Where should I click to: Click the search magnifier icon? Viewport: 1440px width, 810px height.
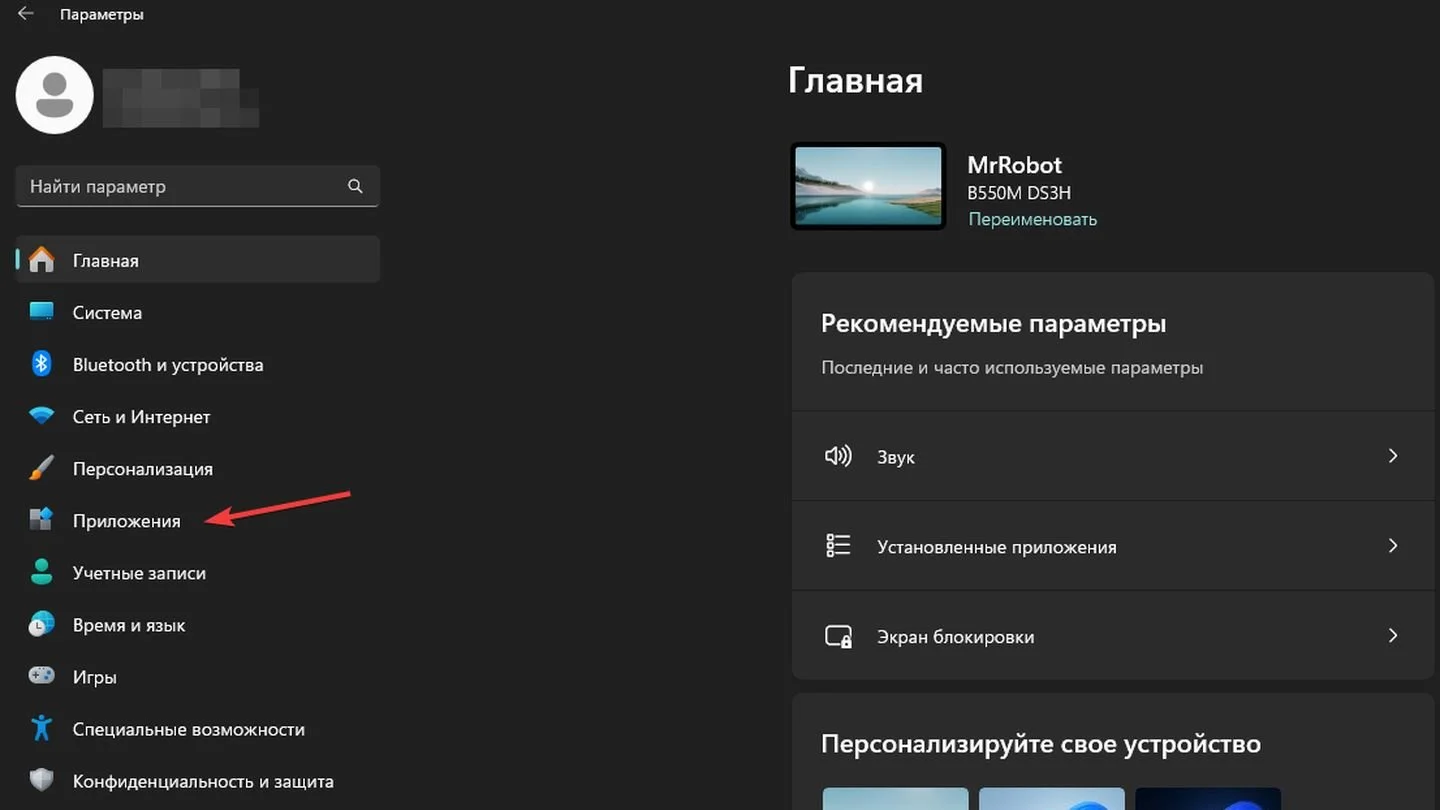[x=355, y=186]
